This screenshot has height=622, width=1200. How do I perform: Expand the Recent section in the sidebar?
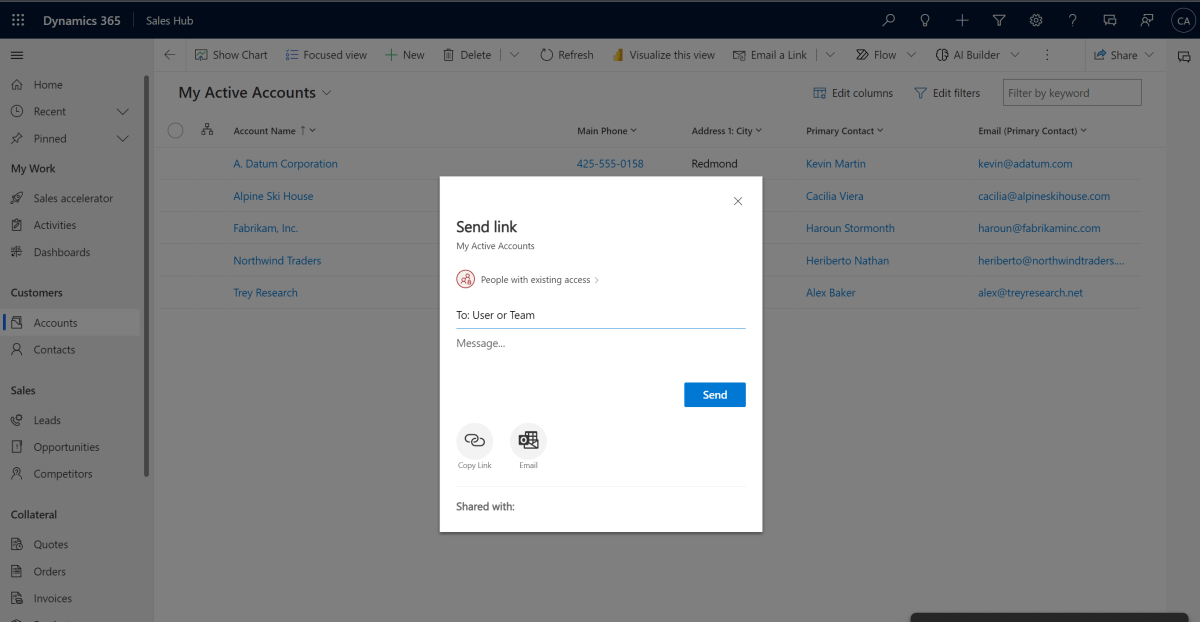[x=123, y=111]
